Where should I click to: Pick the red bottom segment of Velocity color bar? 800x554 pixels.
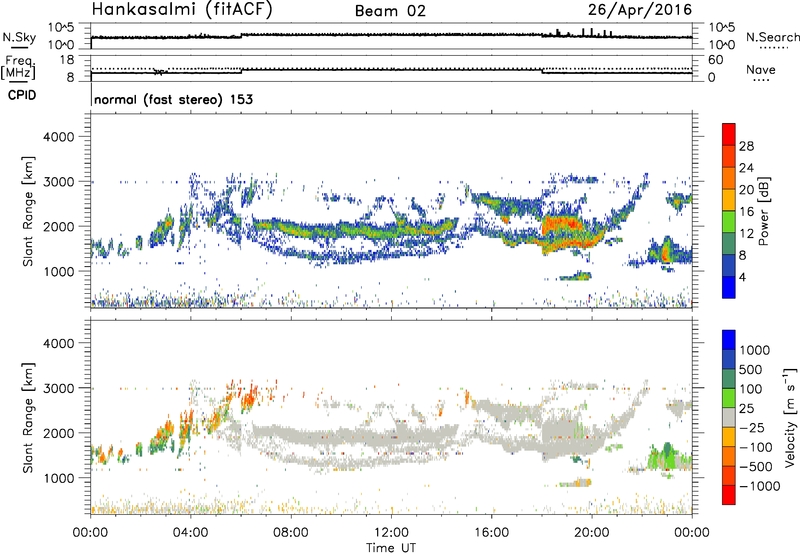(729, 495)
